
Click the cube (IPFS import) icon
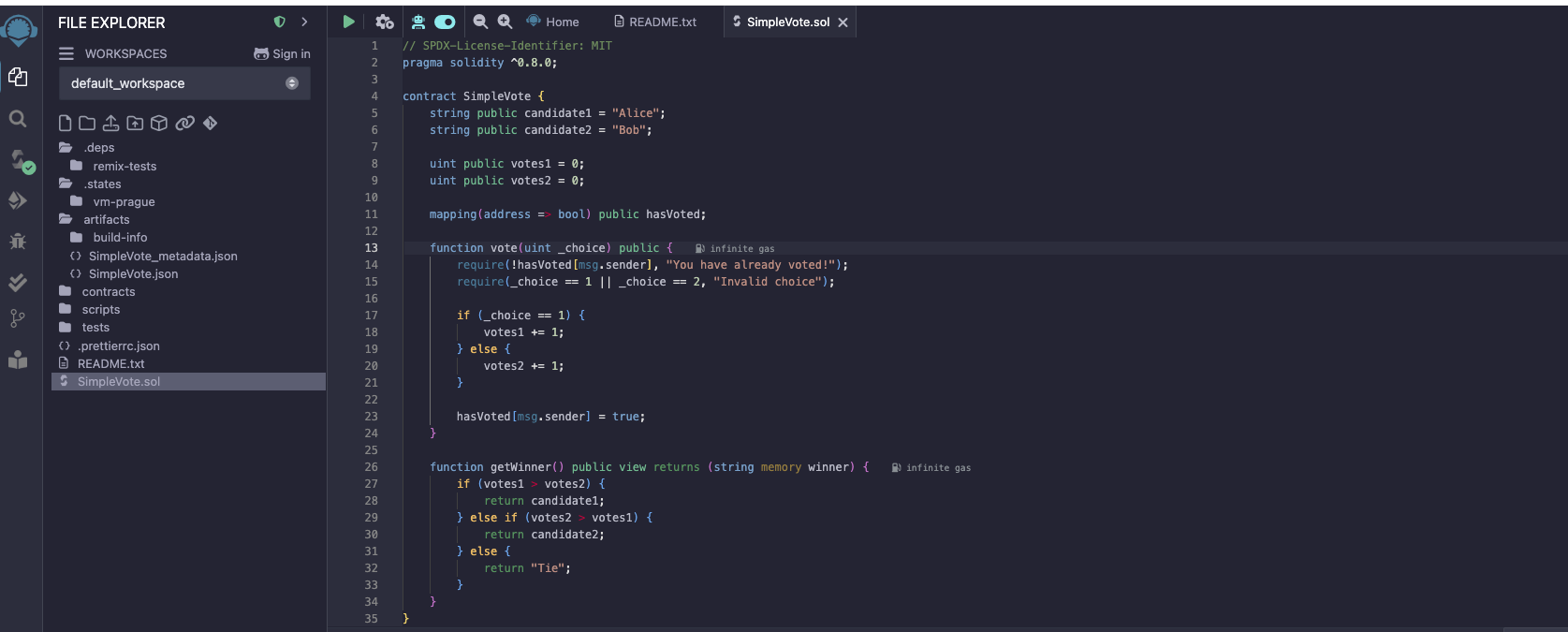click(159, 123)
